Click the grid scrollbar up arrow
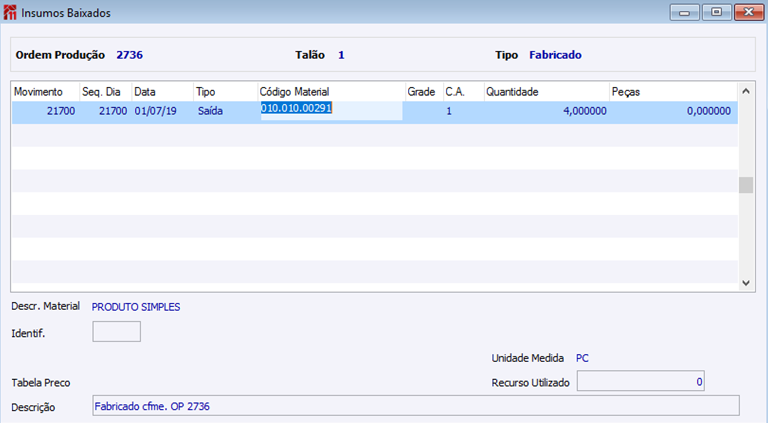Image resolution: width=768 pixels, height=423 pixels. coord(746,91)
